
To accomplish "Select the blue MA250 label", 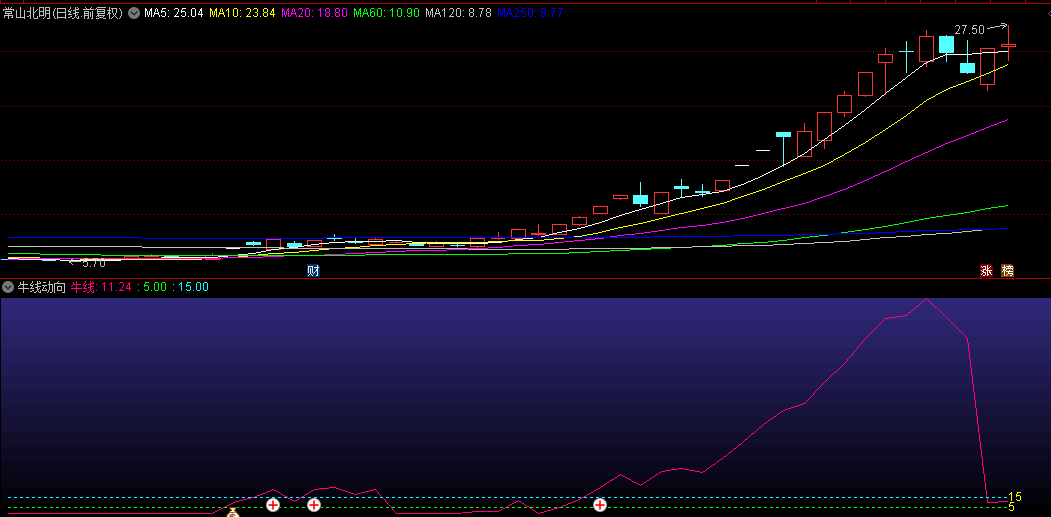I will [530, 14].
